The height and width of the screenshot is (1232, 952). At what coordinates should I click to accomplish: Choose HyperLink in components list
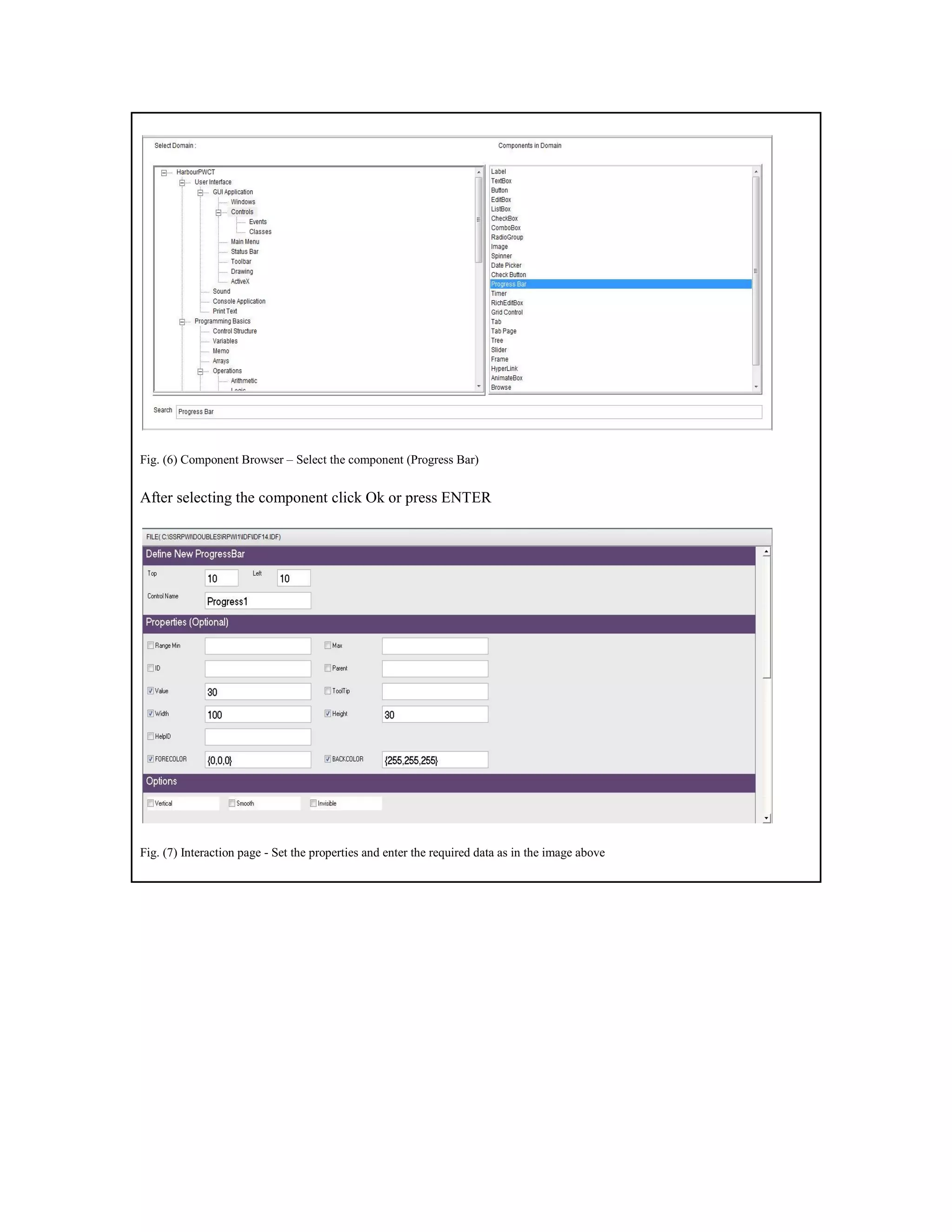coord(504,369)
